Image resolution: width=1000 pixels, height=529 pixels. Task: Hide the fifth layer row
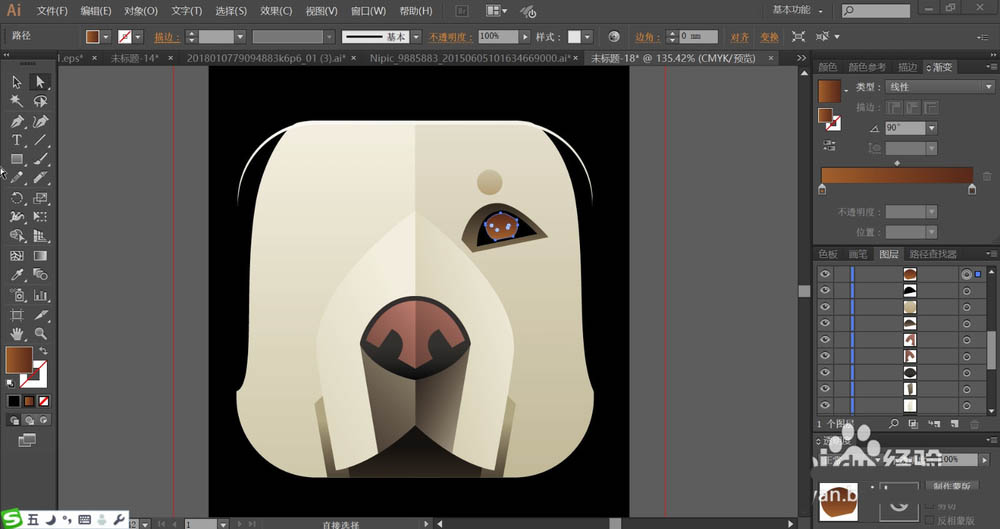[825, 339]
